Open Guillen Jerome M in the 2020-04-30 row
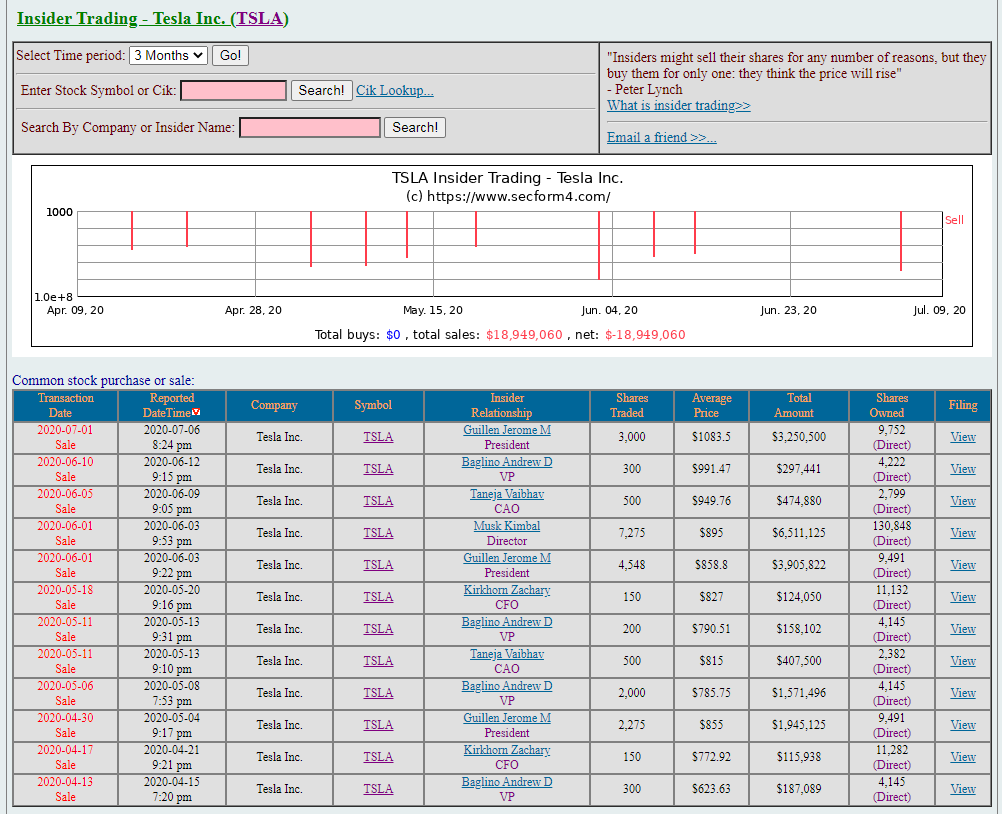The image size is (1002, 814). point(507,718)
